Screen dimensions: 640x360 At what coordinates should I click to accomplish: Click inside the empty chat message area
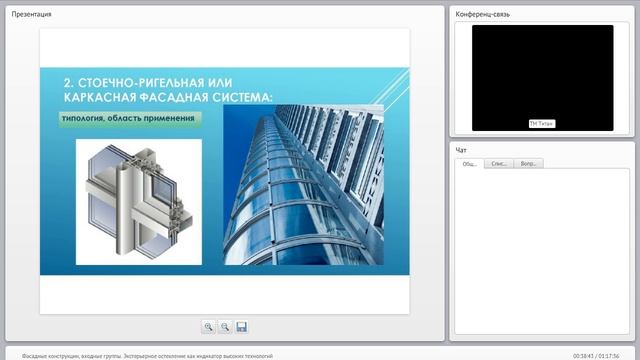point(542,251)
